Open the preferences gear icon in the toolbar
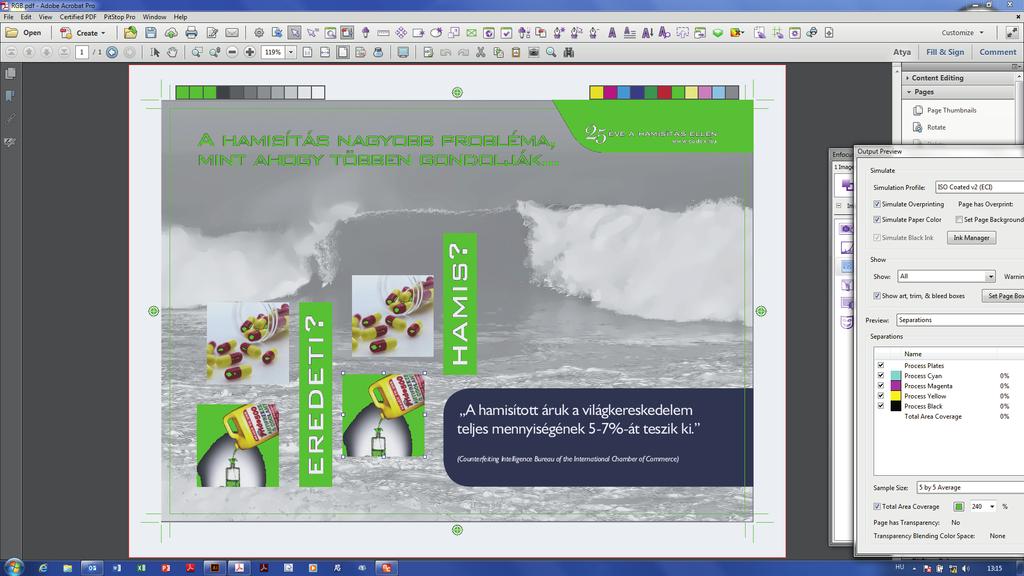Image resolution: width=1024 pixels, height=576 pixels. pyautogui.click(x=259, y=33)
